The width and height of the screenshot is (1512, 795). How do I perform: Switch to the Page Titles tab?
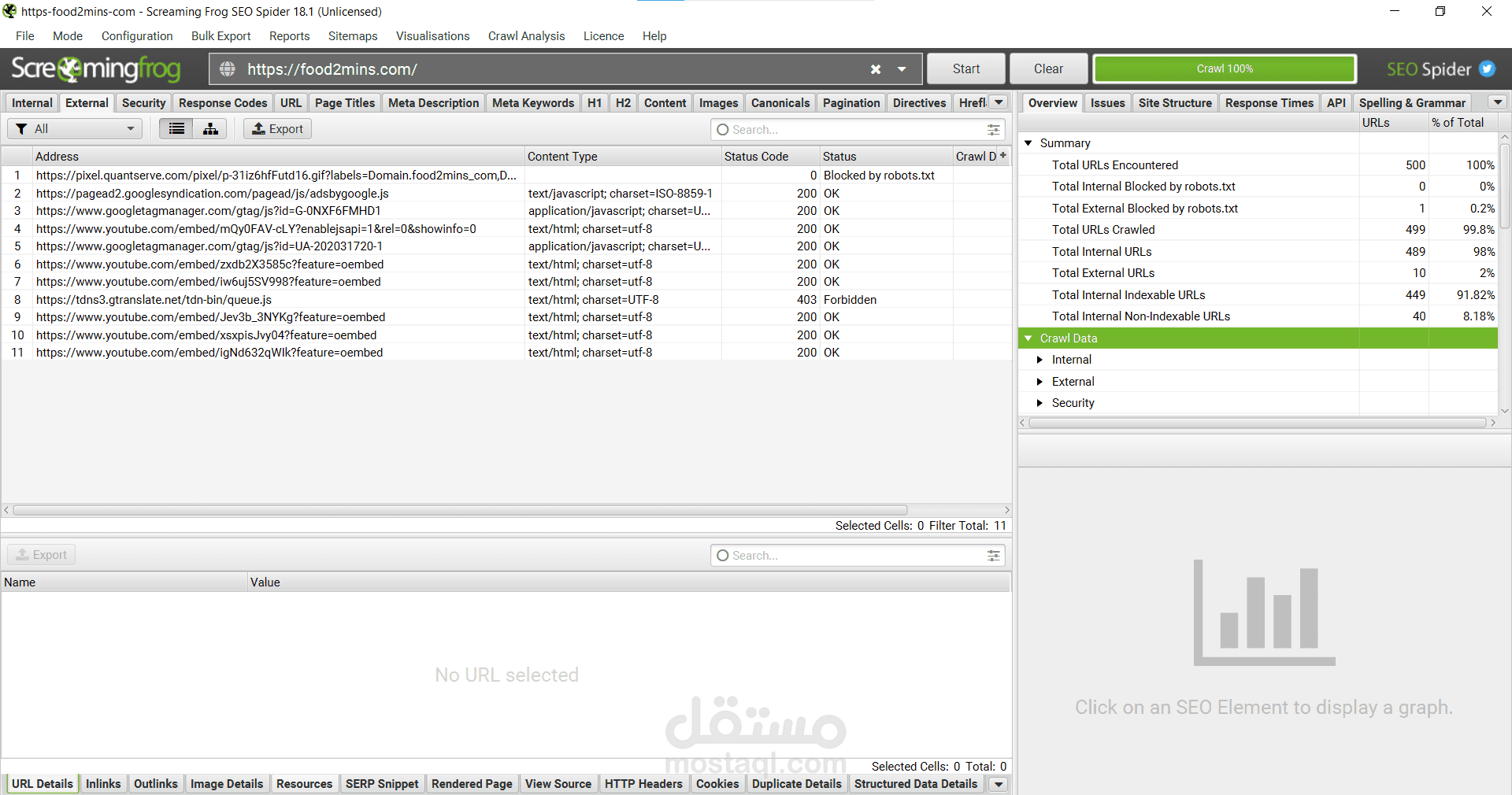click(x=345, y=103)
